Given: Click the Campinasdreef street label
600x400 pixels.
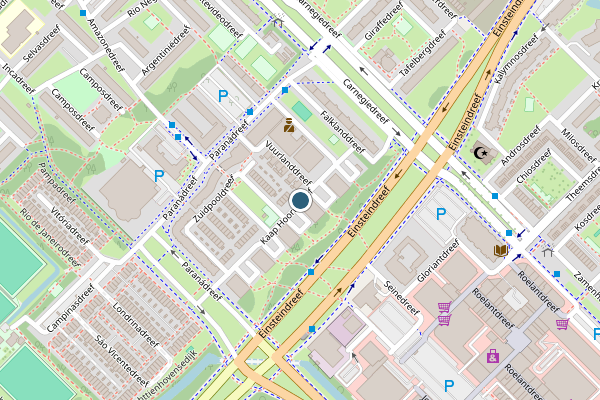Looking at the screenshot, I should [x=70, y=308].
